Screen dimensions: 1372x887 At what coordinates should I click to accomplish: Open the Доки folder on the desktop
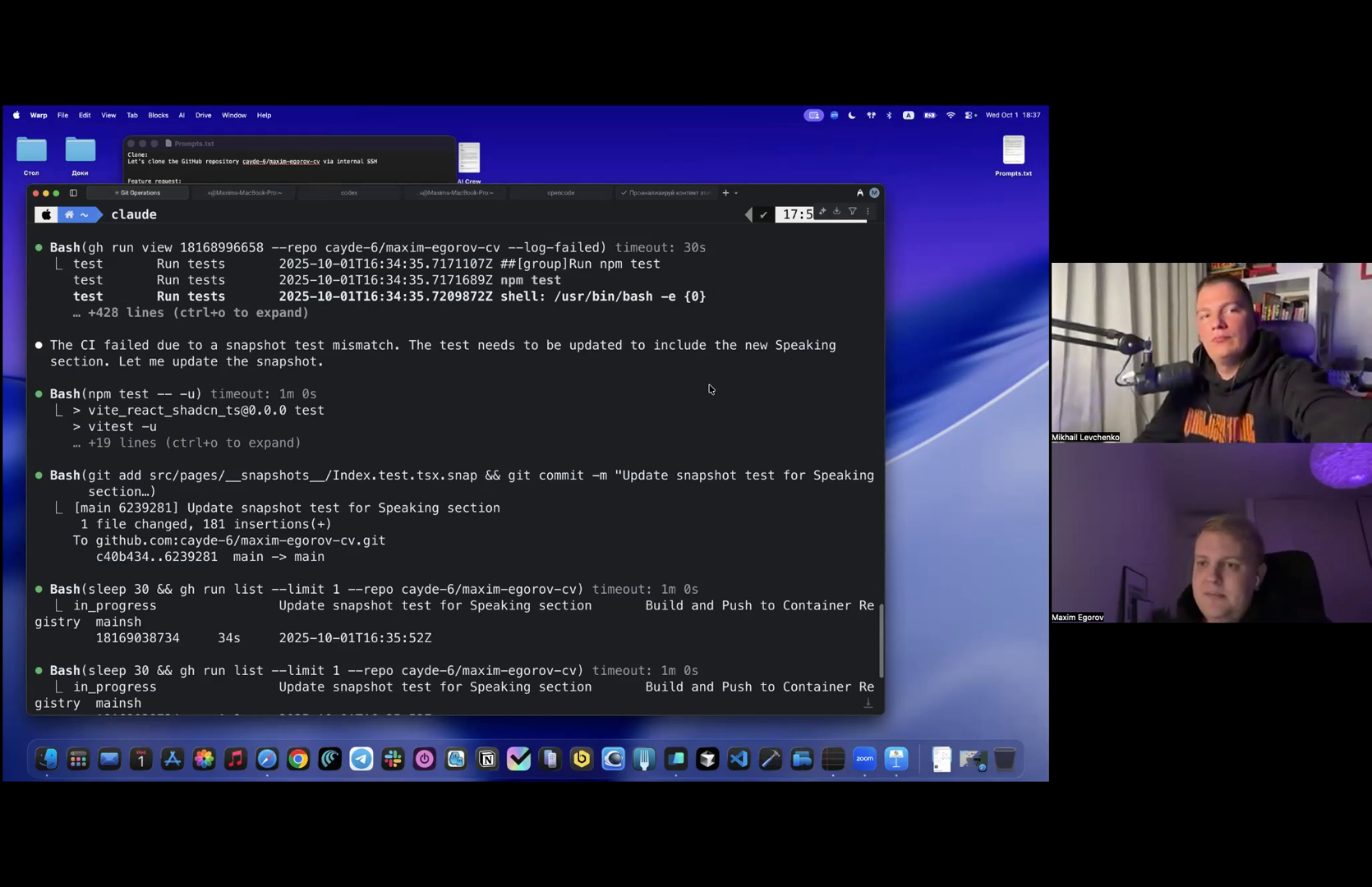tap(81, 155)
